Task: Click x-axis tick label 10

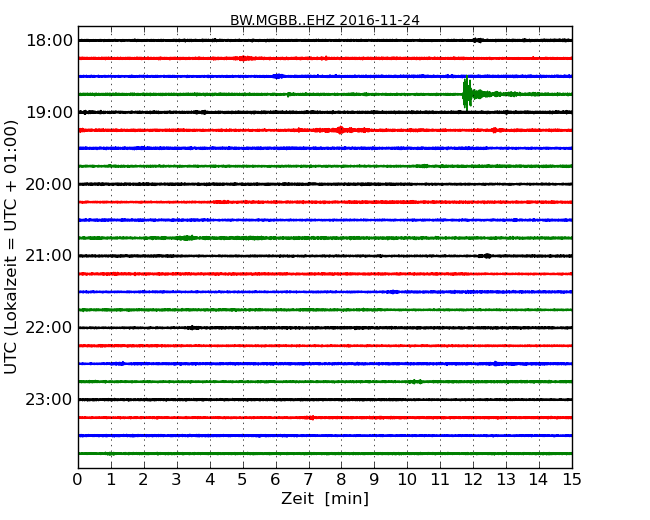Action: click(x=407, y=479)
